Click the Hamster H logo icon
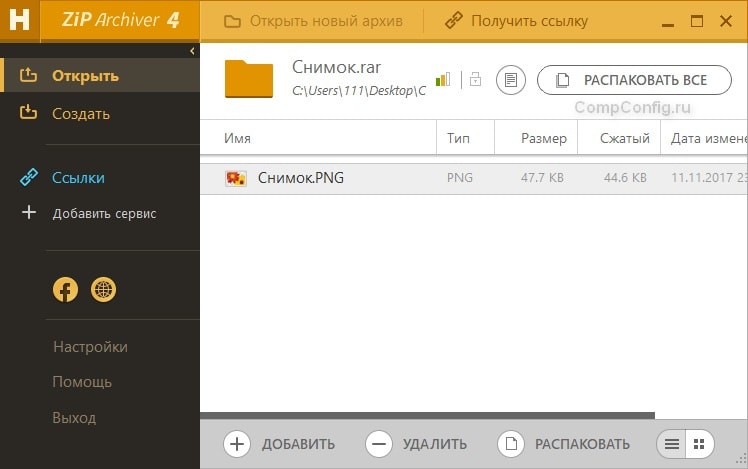This screenshot has width=748, height=469. point(20,21)
